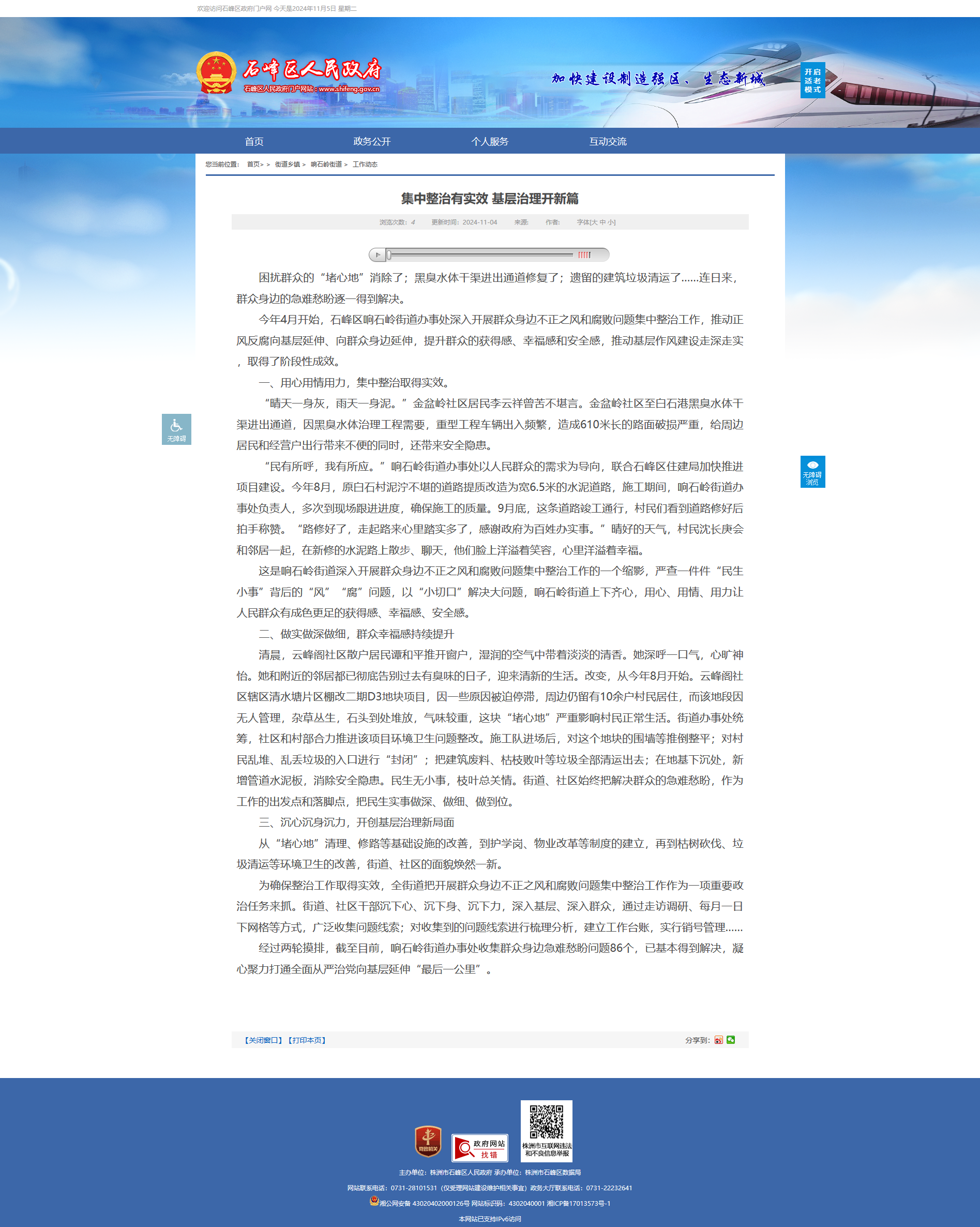Open 政府网站找错 error report icon
Image resolution: width=980 pixels, height=1227 pixels.
pyautogui.click(x=479, y=1147)
